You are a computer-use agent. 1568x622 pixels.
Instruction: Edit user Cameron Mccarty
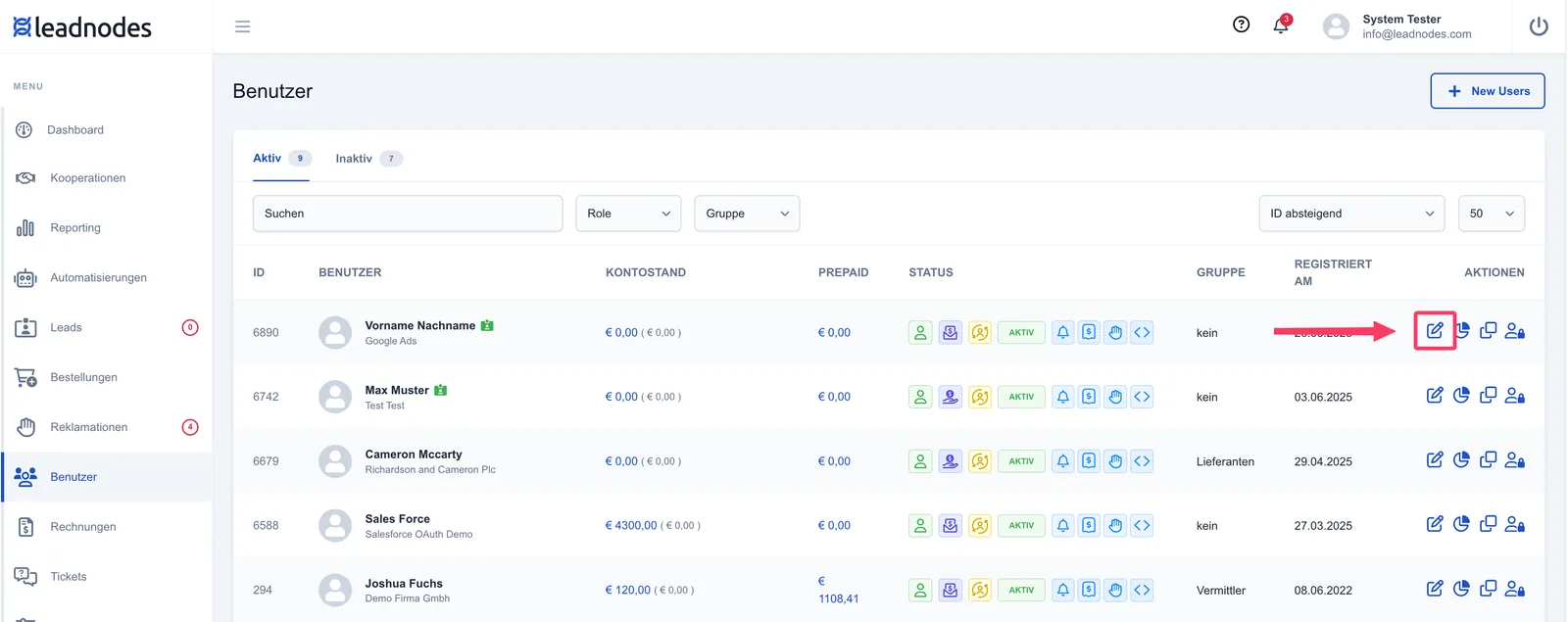[1435, 459]
